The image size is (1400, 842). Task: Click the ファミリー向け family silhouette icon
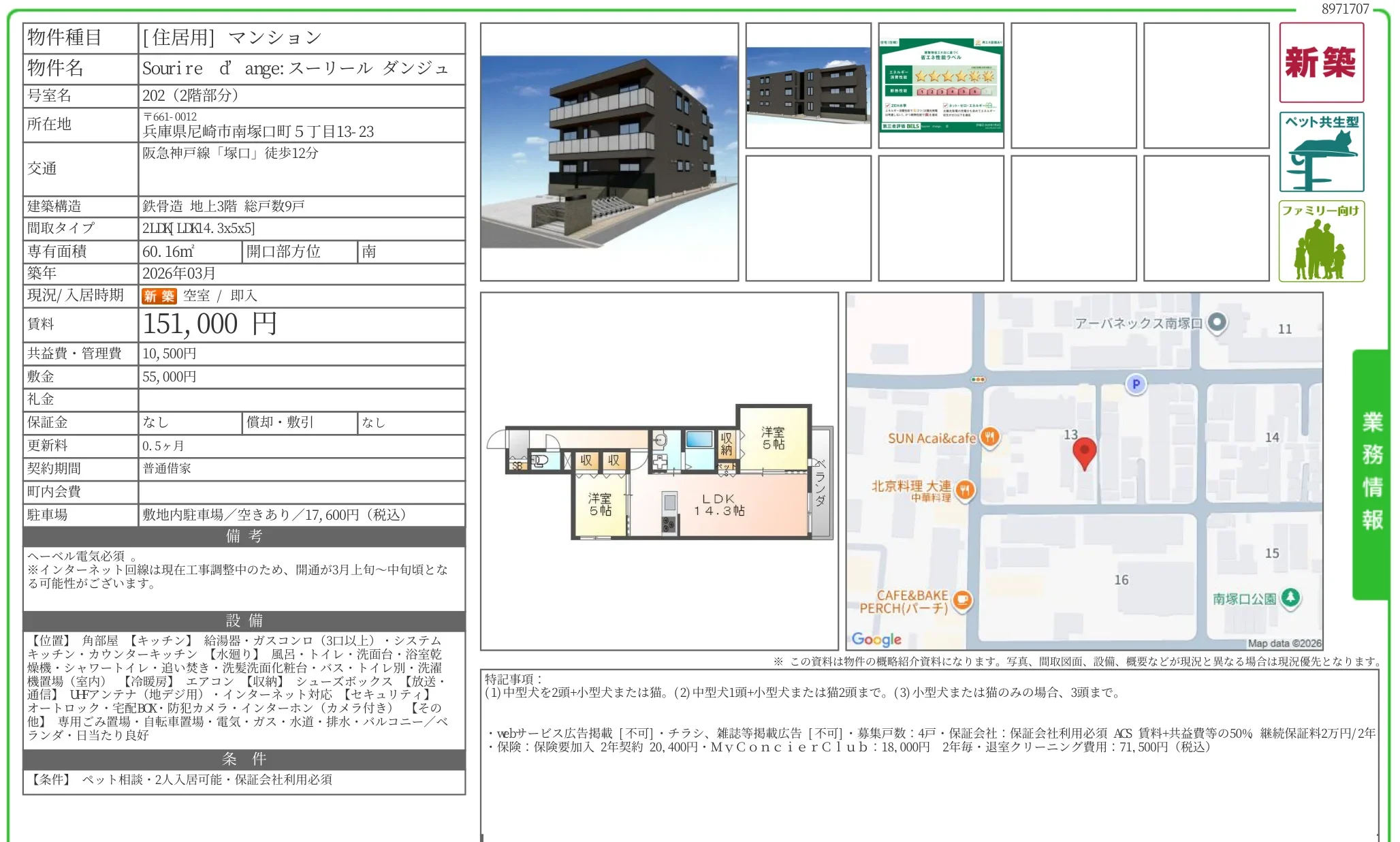click(1320, 241)
